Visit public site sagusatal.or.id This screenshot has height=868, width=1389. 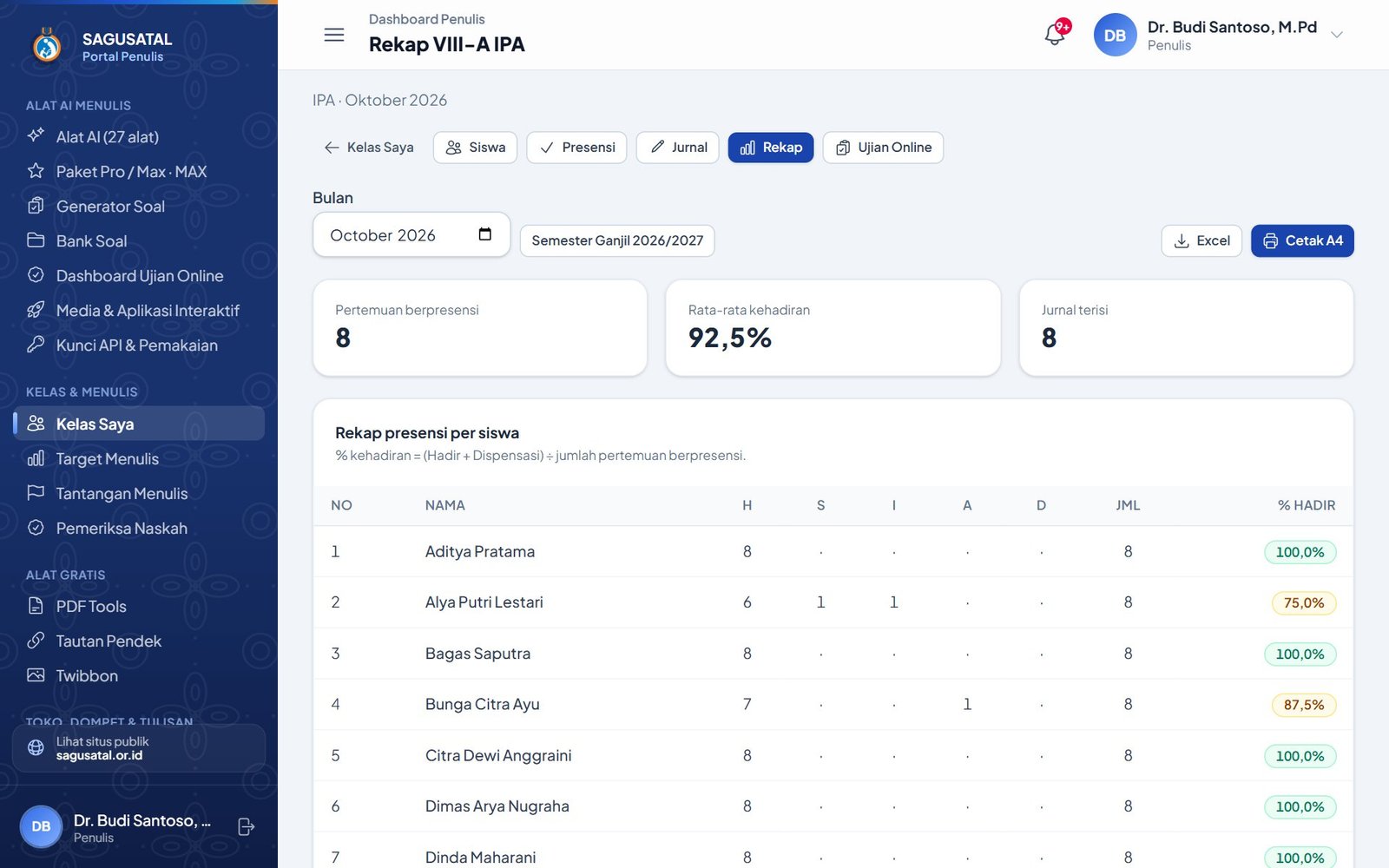[139, 748]
